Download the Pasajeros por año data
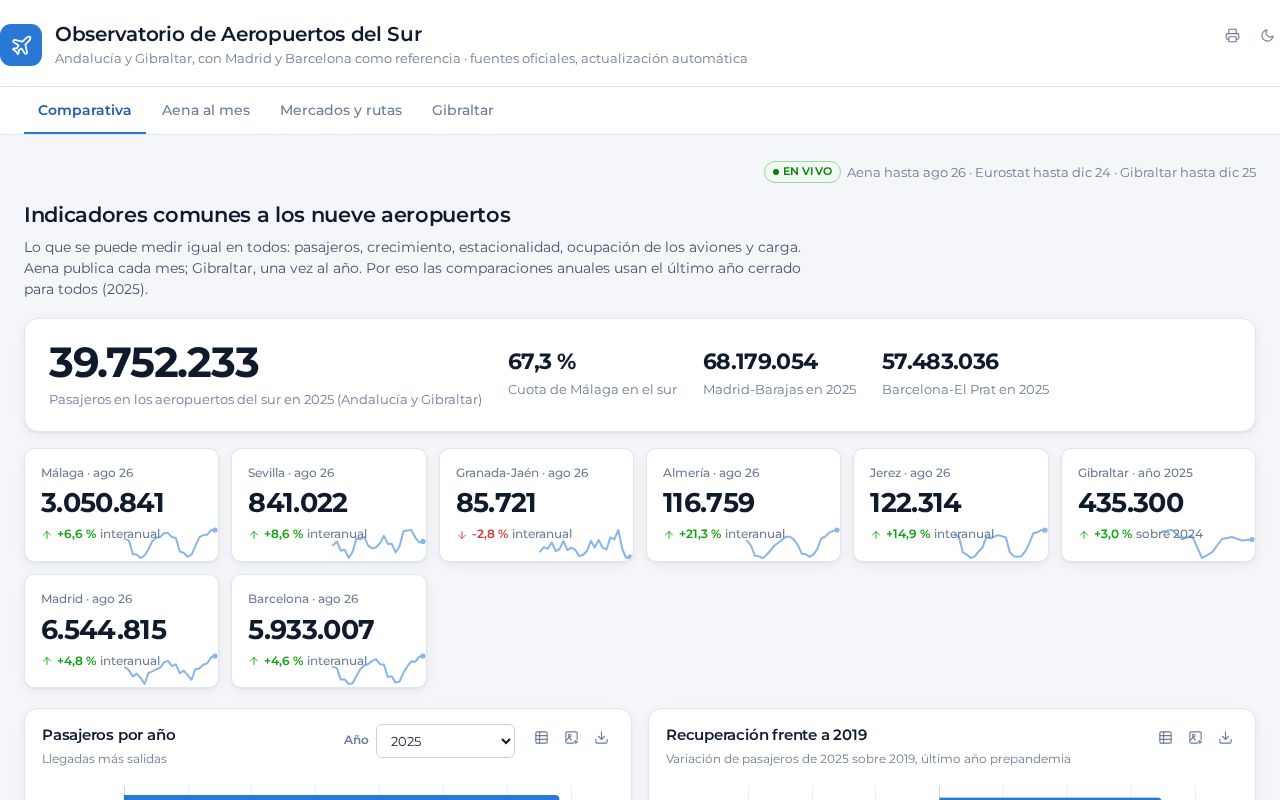 pyautogui.click(x=601, y=738)
